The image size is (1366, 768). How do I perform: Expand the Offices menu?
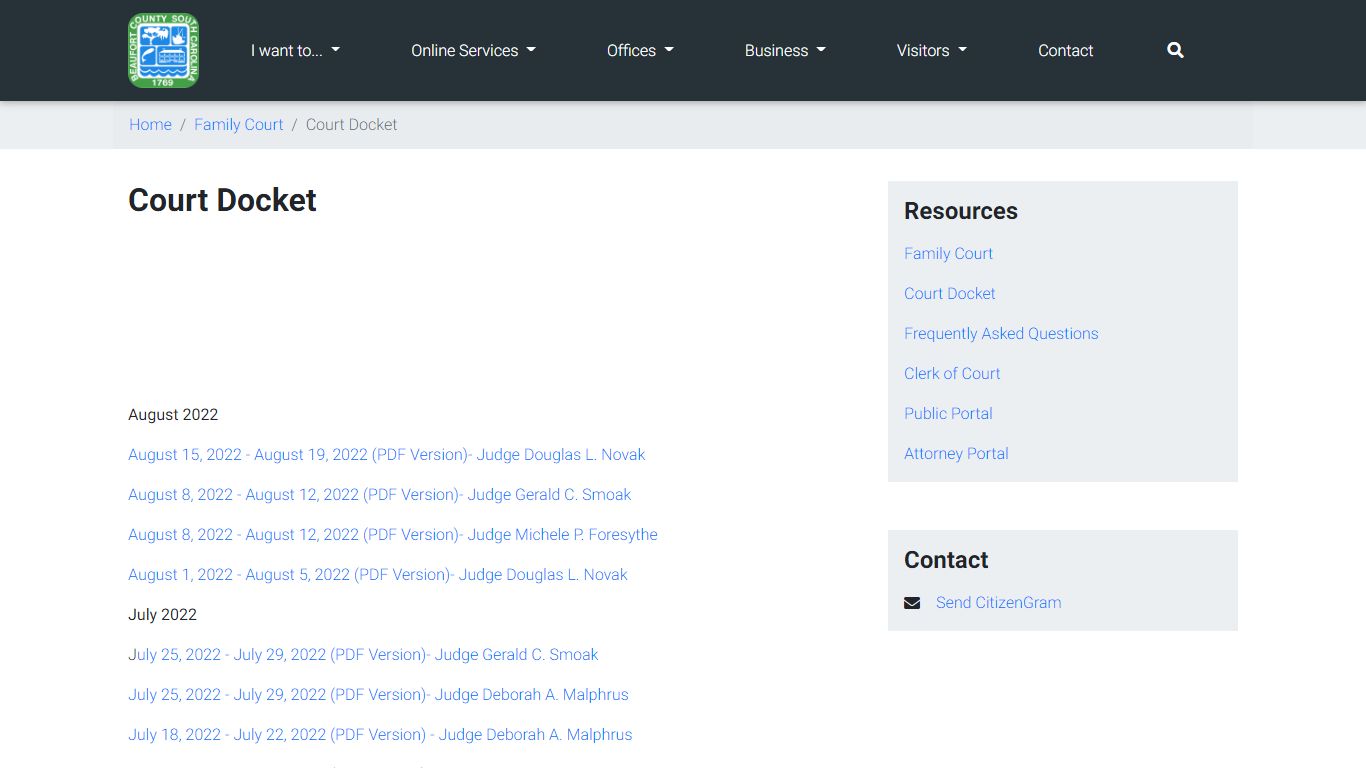pyautogui.click(x=640, y=50)
